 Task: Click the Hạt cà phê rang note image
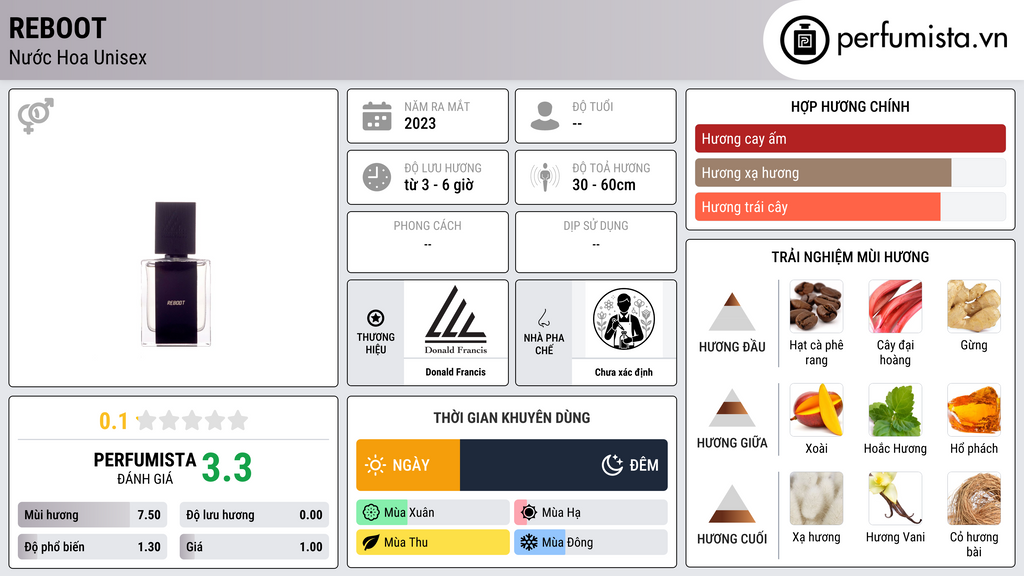click(816, 306)
